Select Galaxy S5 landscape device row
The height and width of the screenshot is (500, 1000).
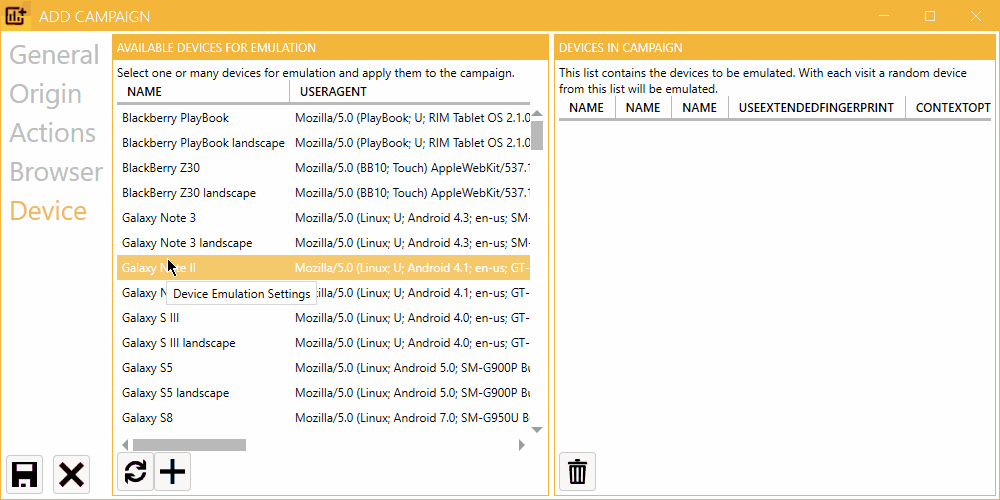click(323, 393)
